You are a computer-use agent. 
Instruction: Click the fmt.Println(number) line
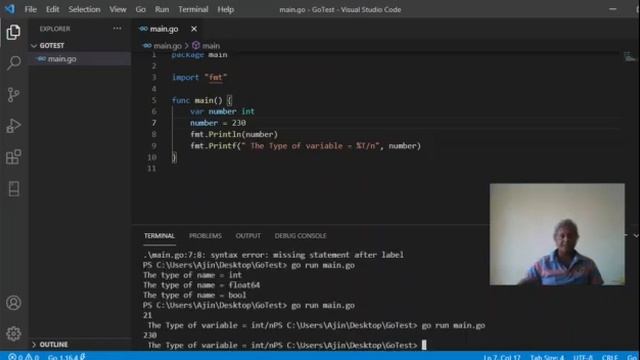pos(234,134)
